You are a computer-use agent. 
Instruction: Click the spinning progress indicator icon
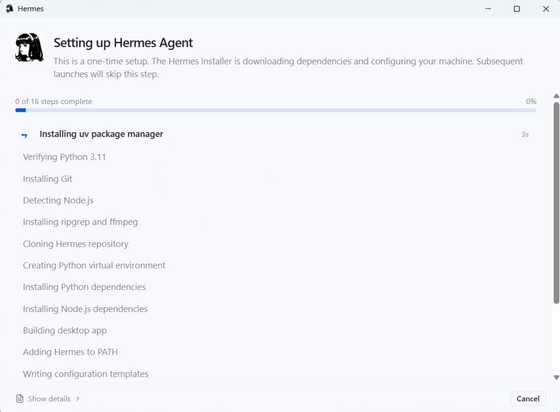pos(24,135)
